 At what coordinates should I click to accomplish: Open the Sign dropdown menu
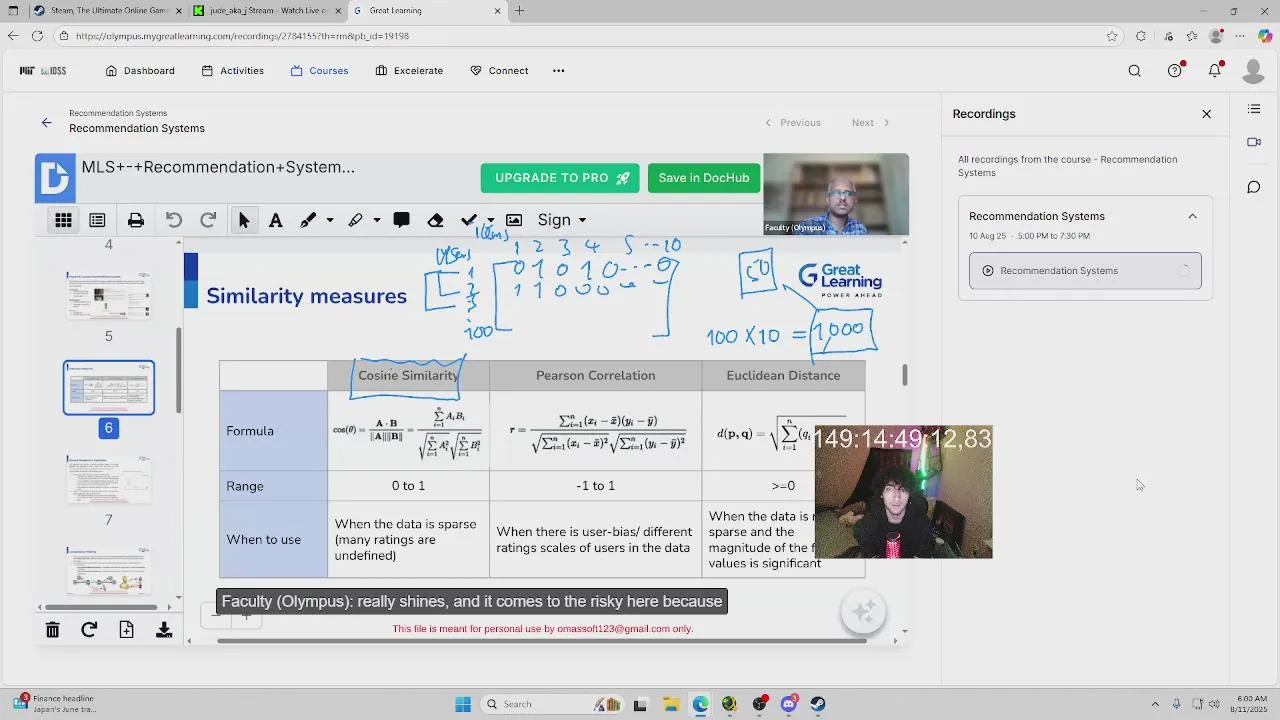point(562,220)
